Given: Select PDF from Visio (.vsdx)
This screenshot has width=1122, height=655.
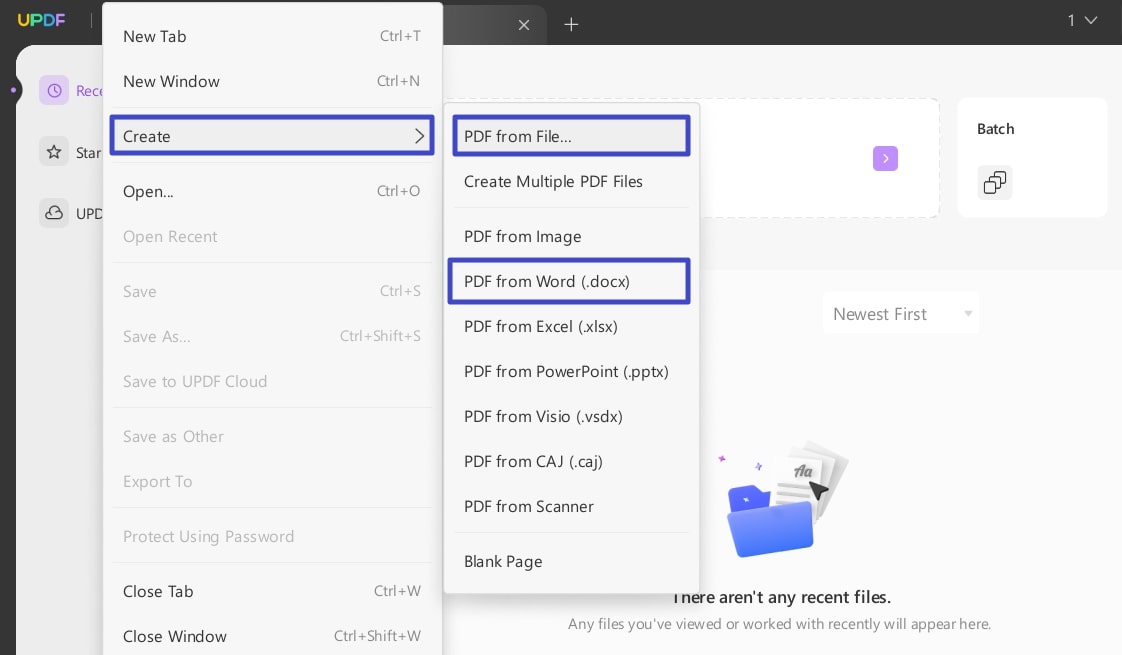Looking at the screenshot, I should pyautogui.click(x=543, y=416).
